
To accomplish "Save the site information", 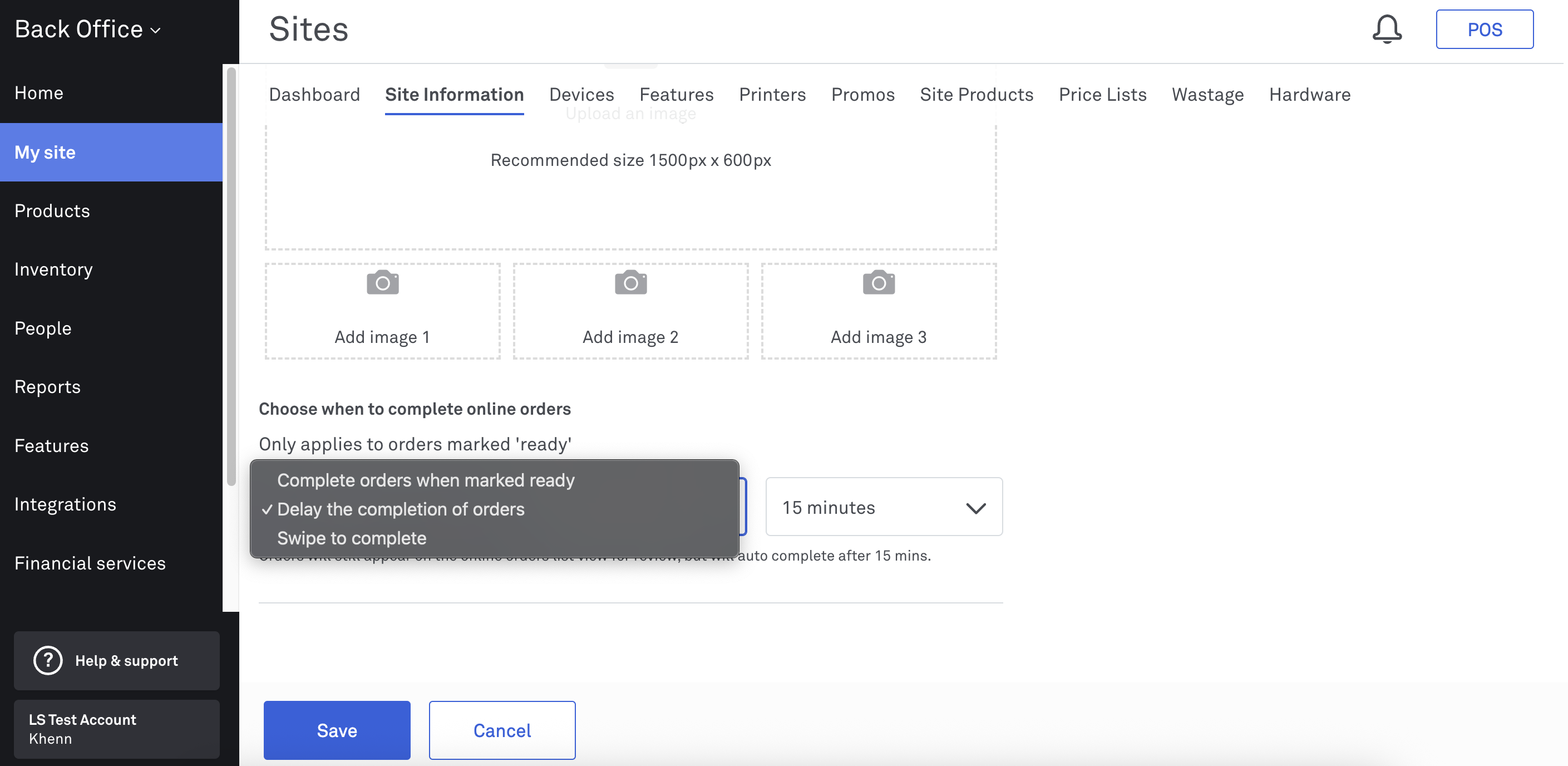I will point(337,730).
